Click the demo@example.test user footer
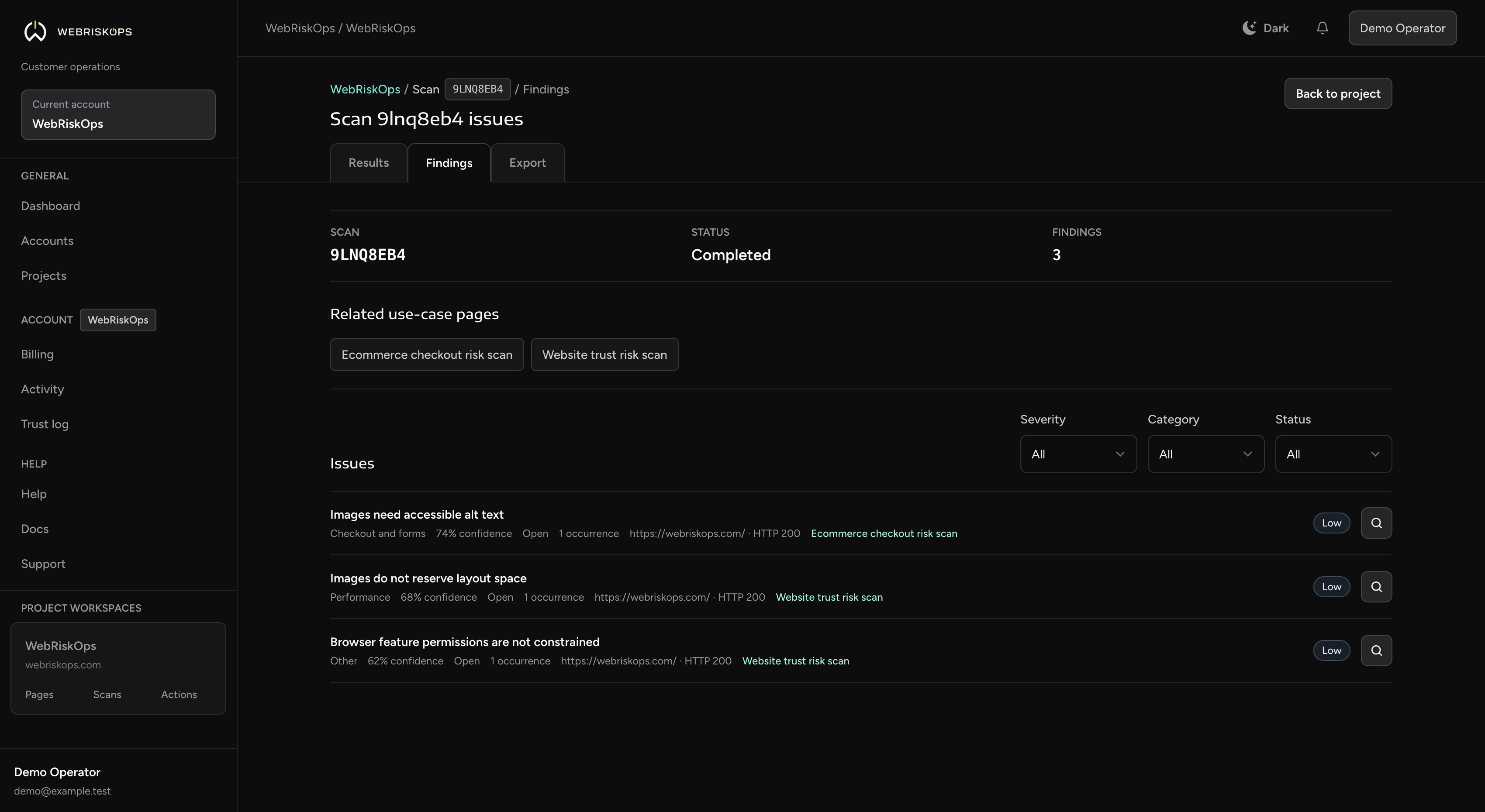This screenshot has width=1485, height=812. click(62, 791)
